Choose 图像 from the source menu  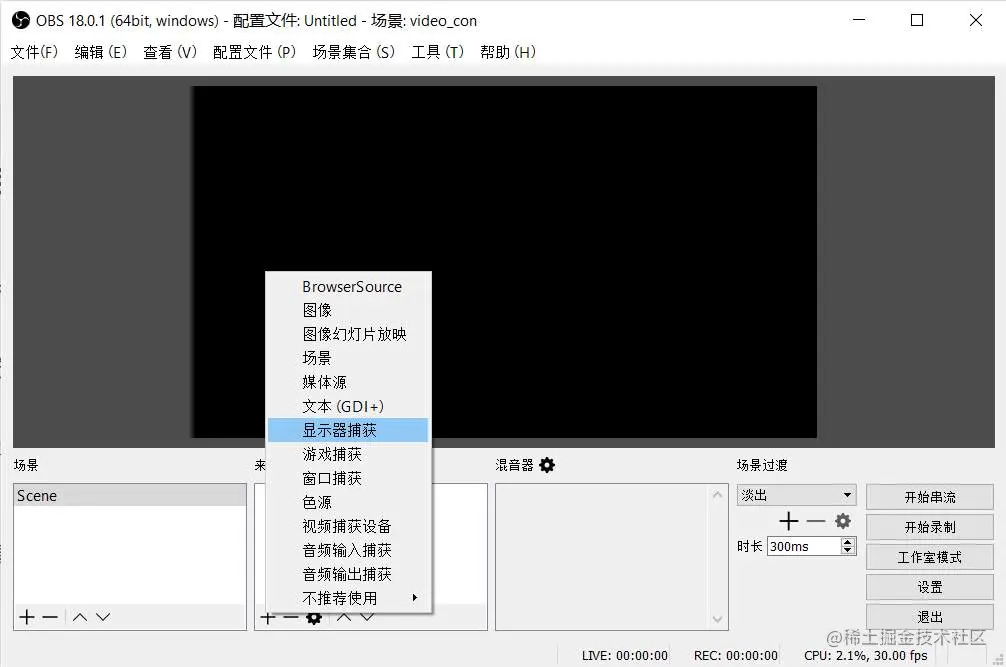[x=348, y=310]
